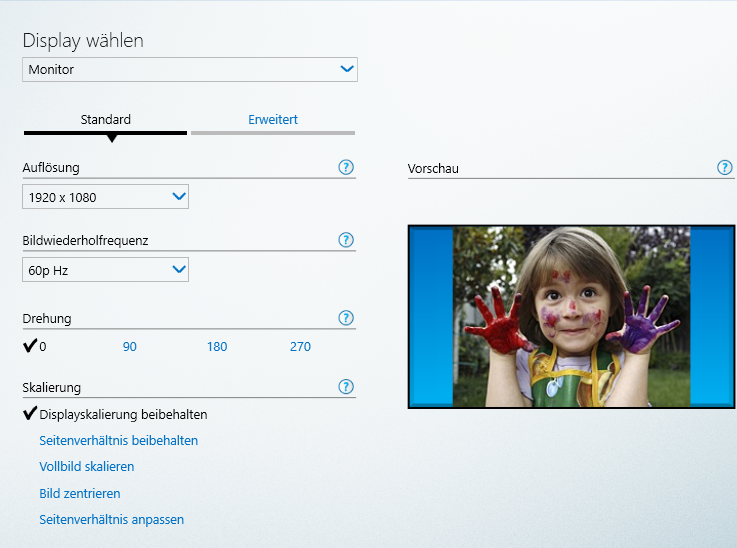Viewport: 737px width, 548px height.
Task: Set rotation to 90 degrees
Action: coord(130,347)
